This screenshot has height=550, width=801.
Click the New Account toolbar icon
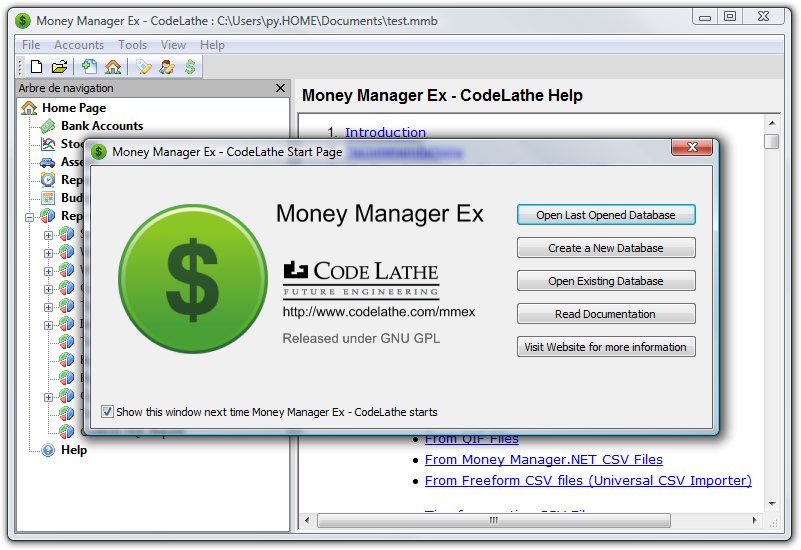pyautogui.click(x=90, y=67)
